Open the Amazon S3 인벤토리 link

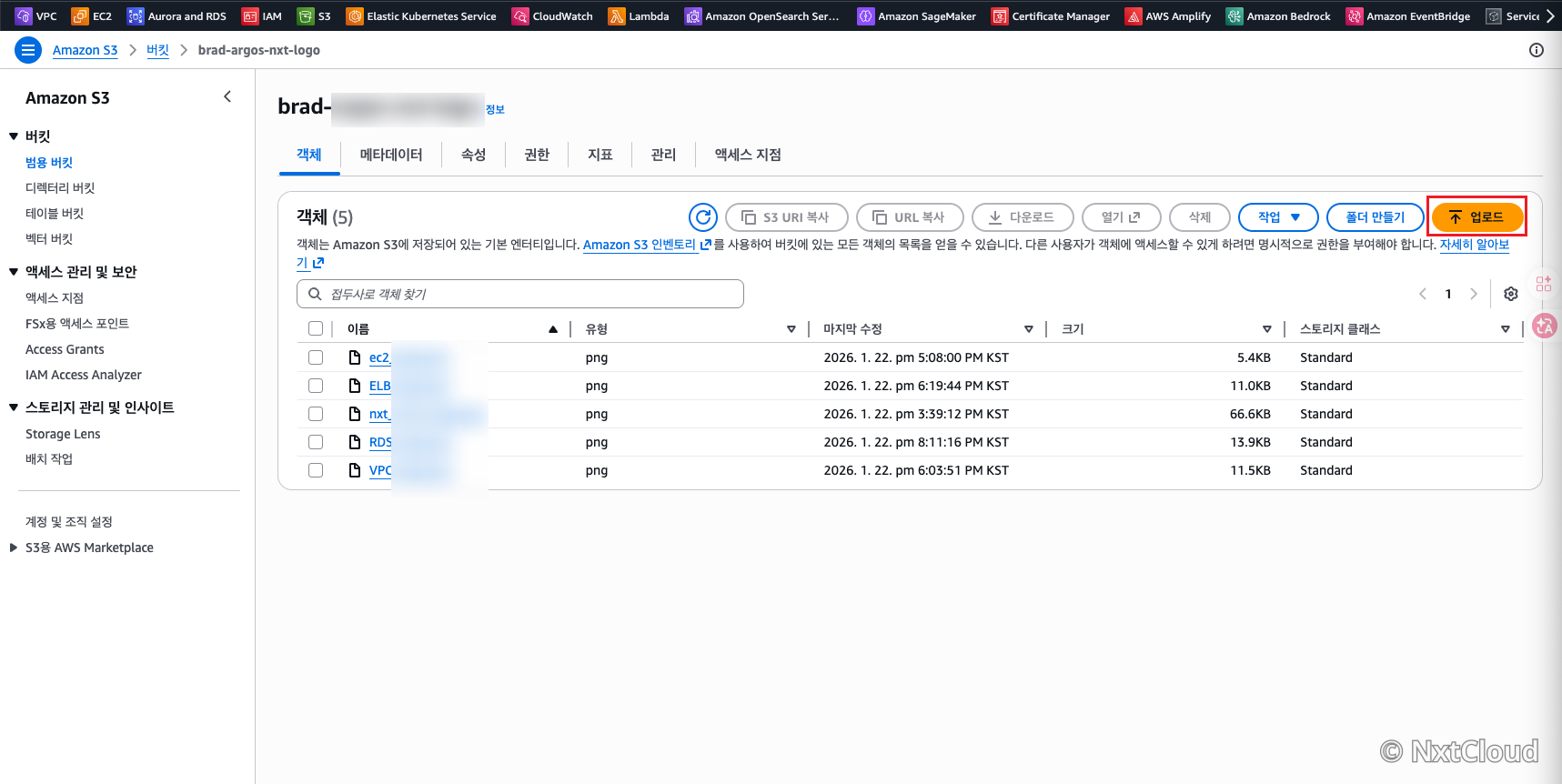coord(647,245)
